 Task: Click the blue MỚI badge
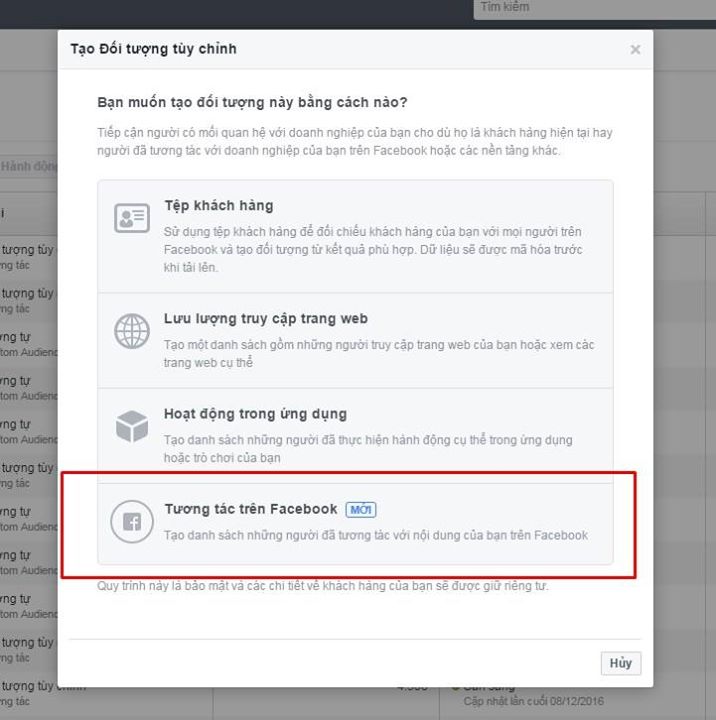(361, 510)
